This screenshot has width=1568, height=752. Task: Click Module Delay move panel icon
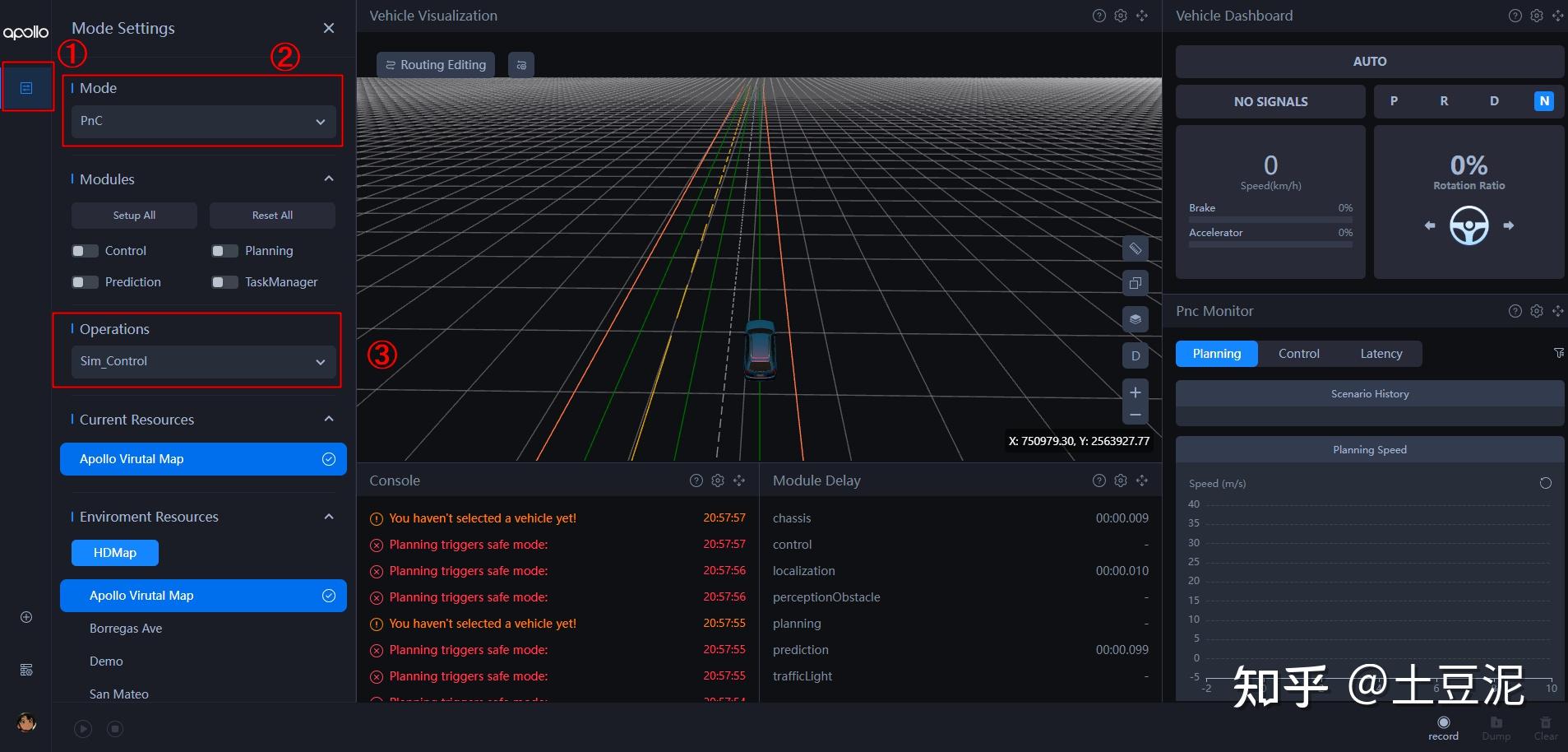(1142, 480)
